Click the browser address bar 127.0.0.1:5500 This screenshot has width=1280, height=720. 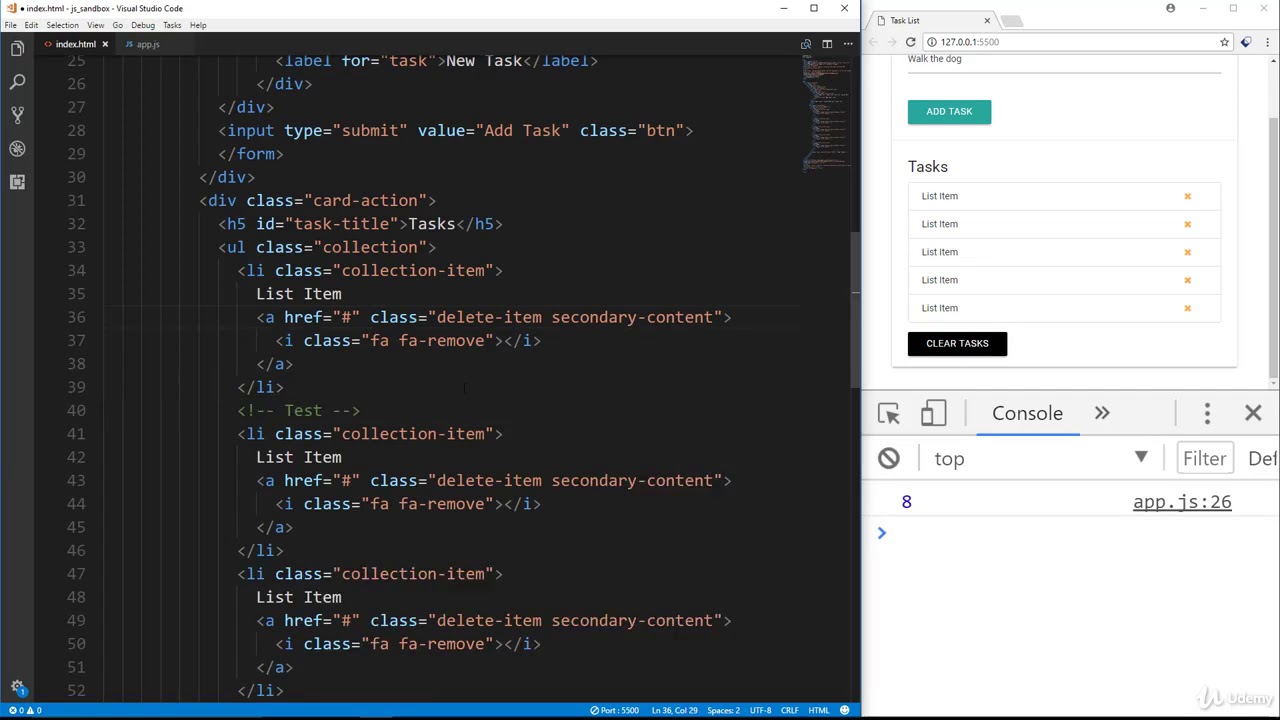1070,42
